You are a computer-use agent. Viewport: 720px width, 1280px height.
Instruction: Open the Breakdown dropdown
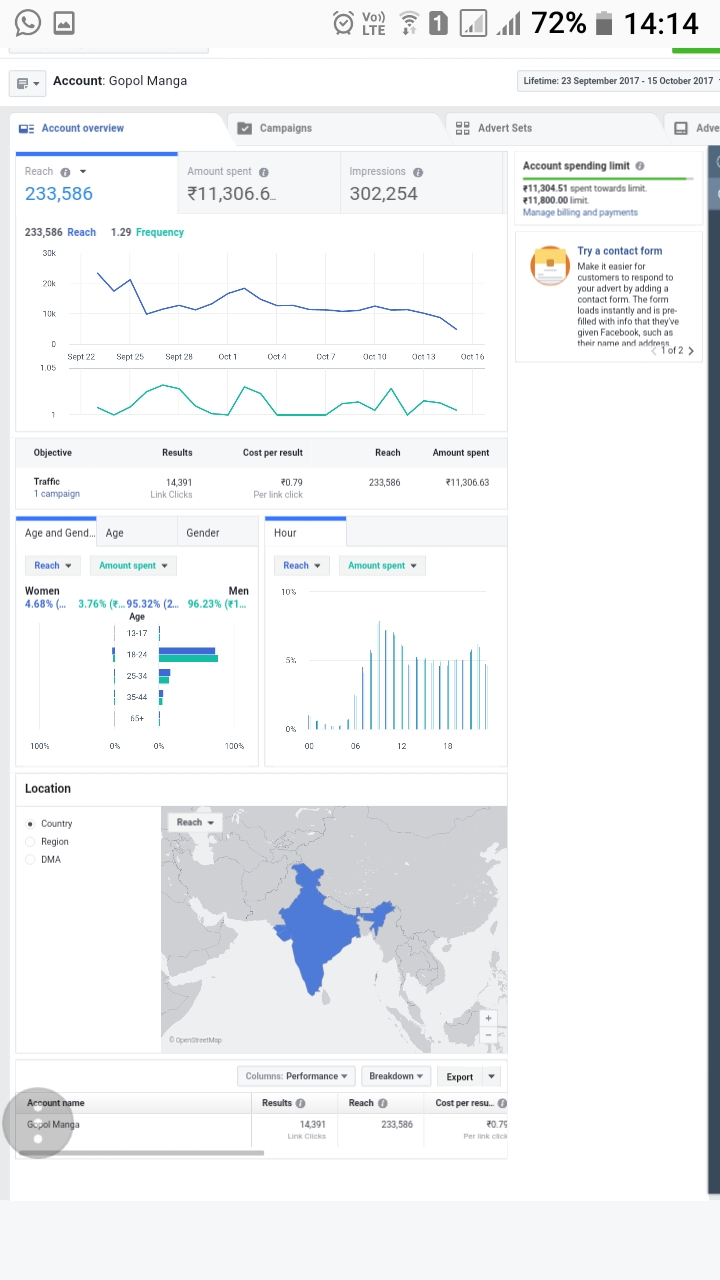point(395,1075)
